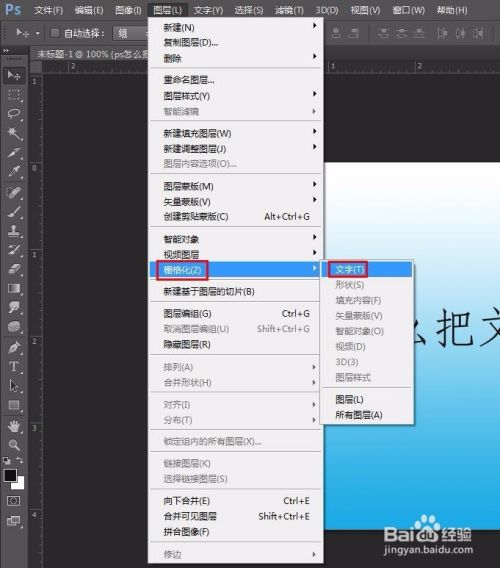
Task: Click the black foreground color swatch
Action: pyautogui.click(x=10, y=475)
